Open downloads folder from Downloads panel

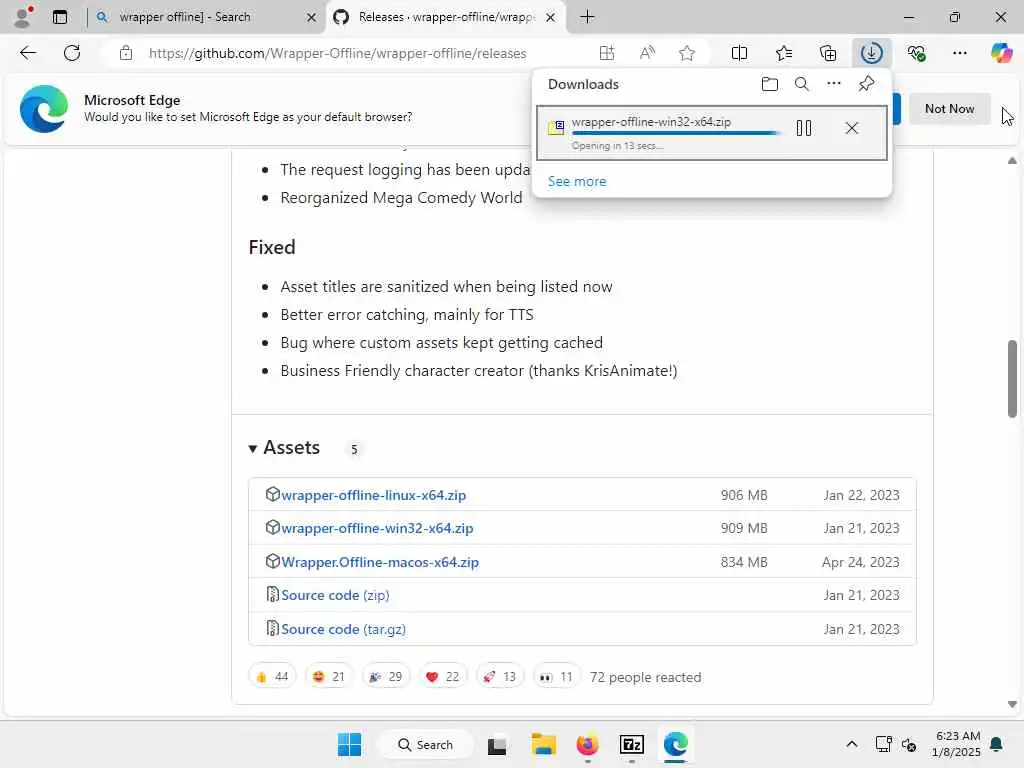[x=769, y=84]
